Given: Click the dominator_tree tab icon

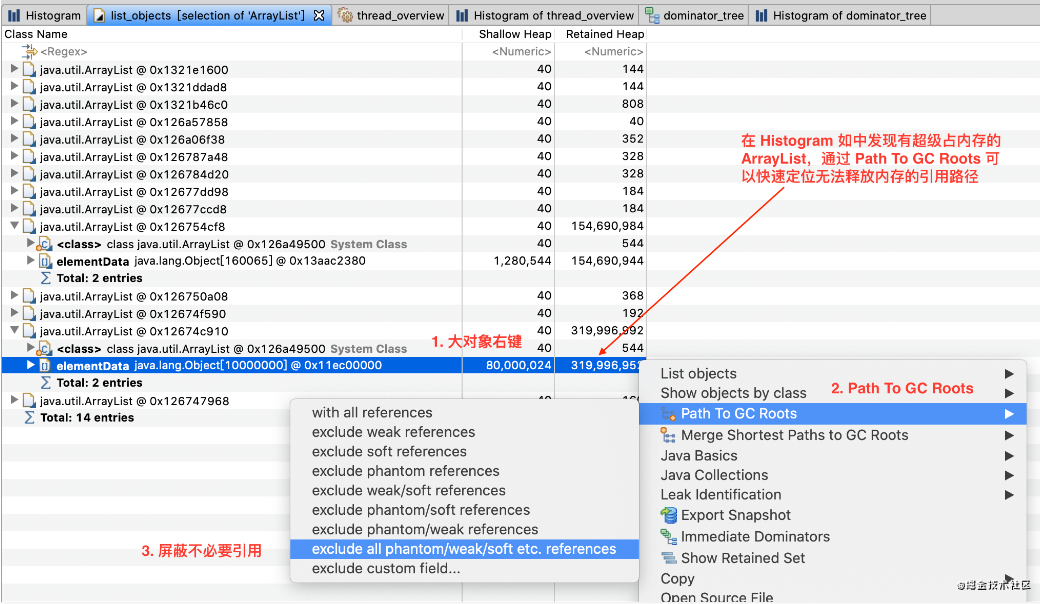Looking at the screenshot, I should [x=653, y=15].
